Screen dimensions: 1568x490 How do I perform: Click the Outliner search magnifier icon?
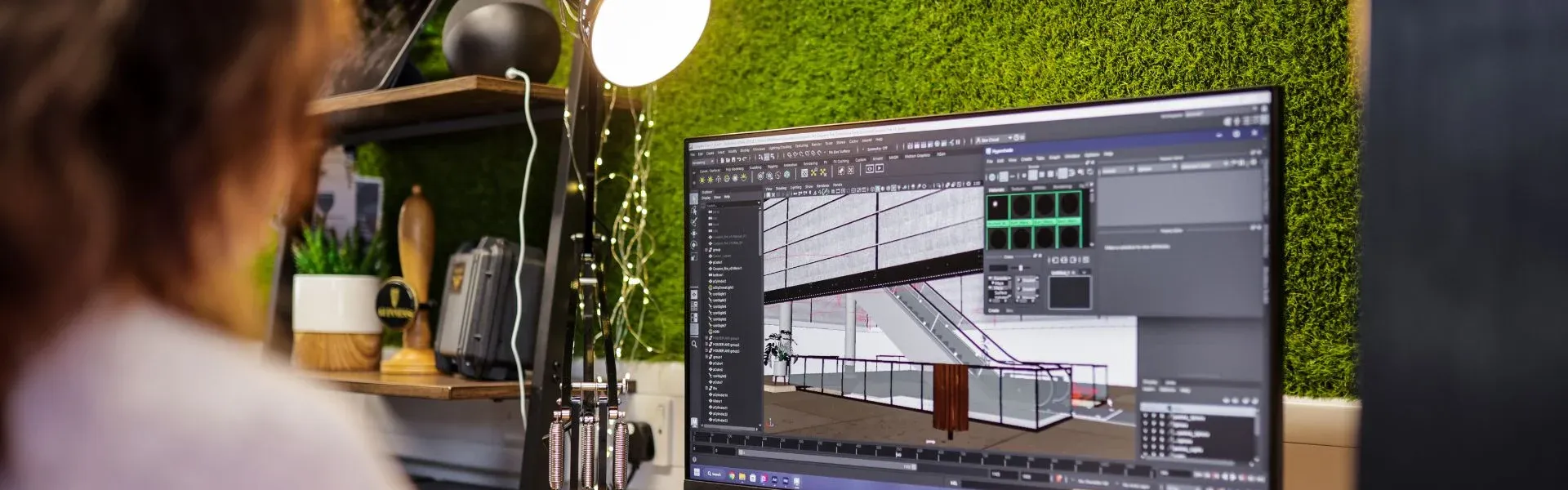click(x=694, y=344)
